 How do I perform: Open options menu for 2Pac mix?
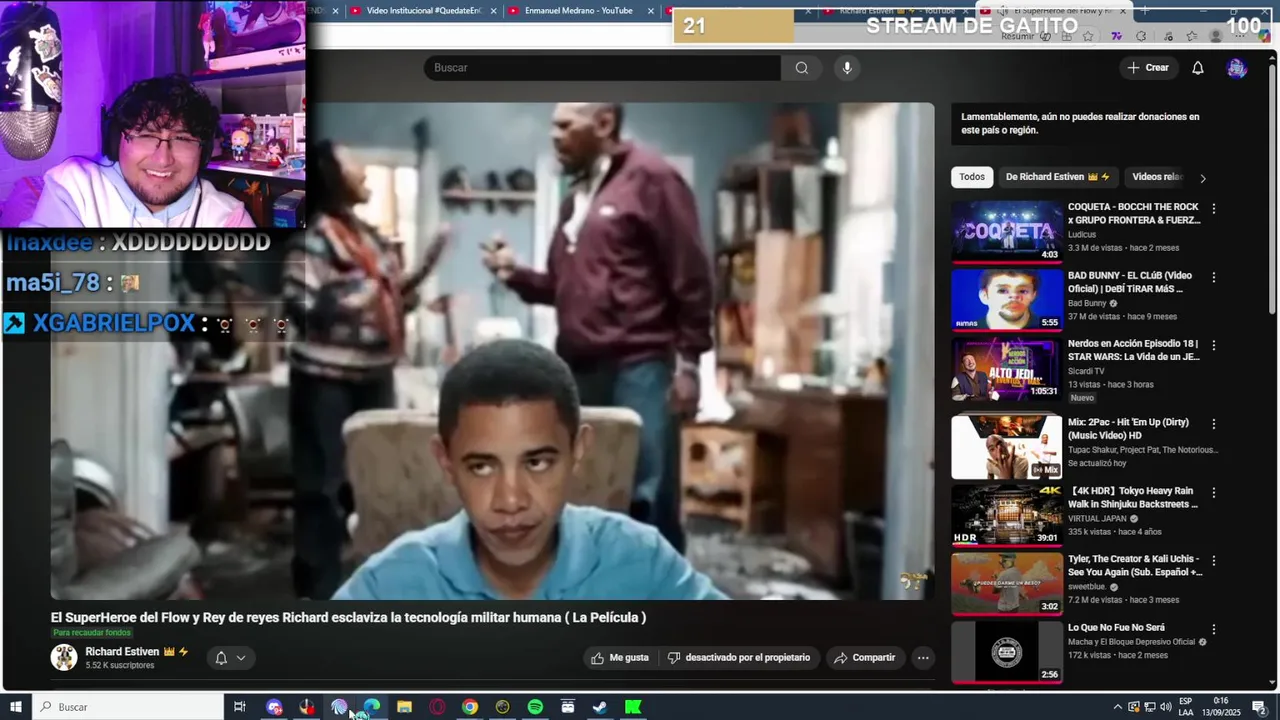coord(1214,424)
